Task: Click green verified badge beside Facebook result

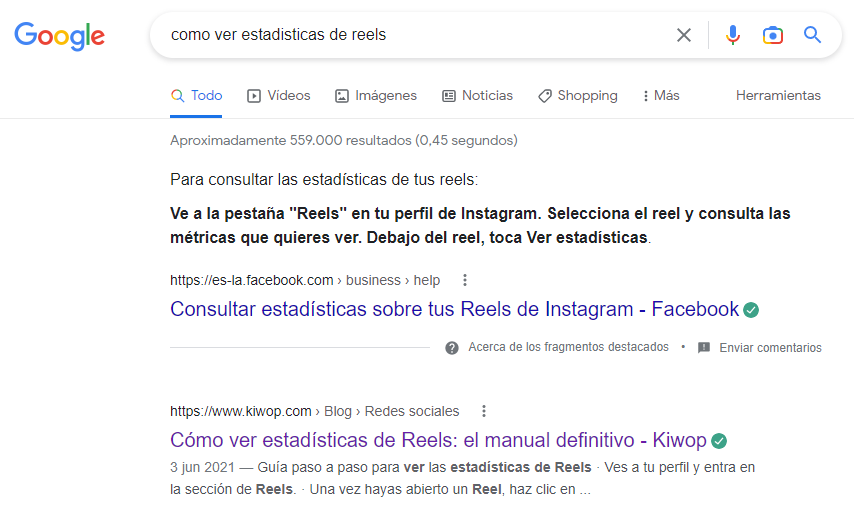Action: click(751, 310)
